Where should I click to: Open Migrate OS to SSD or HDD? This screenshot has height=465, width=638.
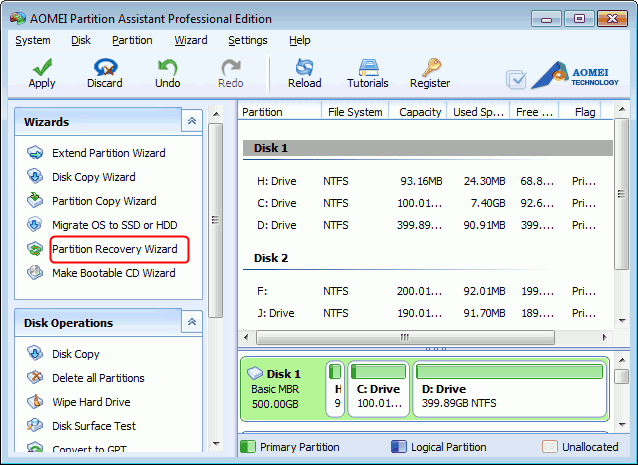pyautogui.click(x=115, y=225)
